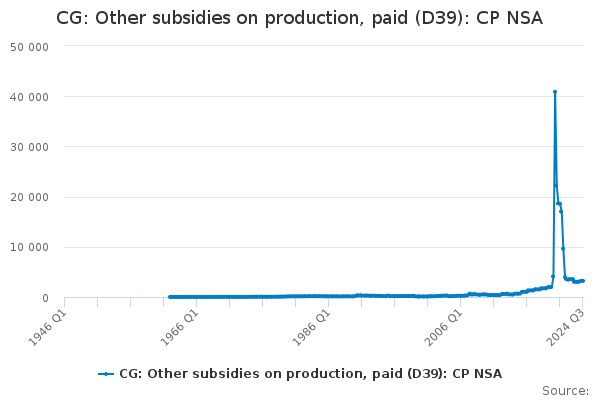
Task: Select the 2024 Q3 x-axis label
Action: (568, 322)
